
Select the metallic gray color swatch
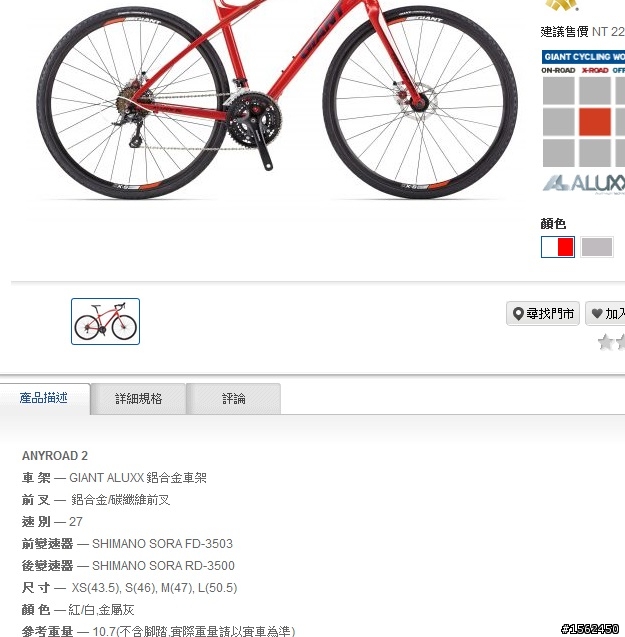pos(597,247)
